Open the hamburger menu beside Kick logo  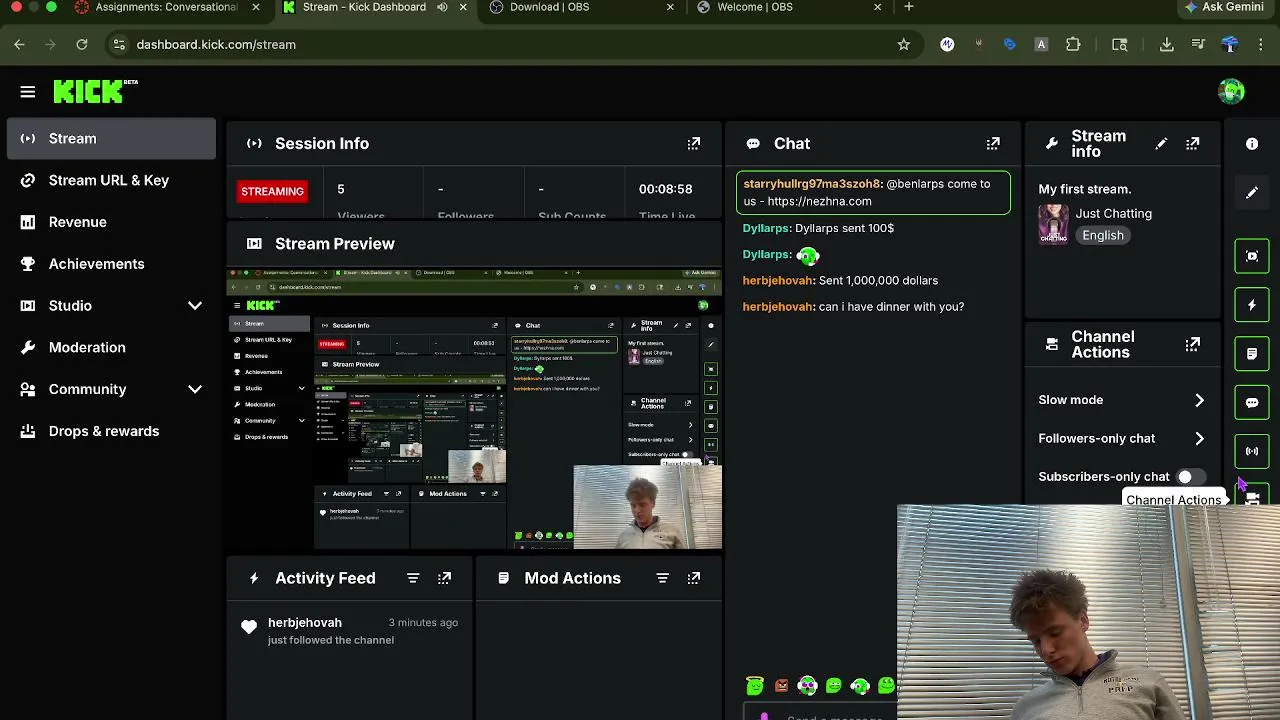click(x=28, y=92)
